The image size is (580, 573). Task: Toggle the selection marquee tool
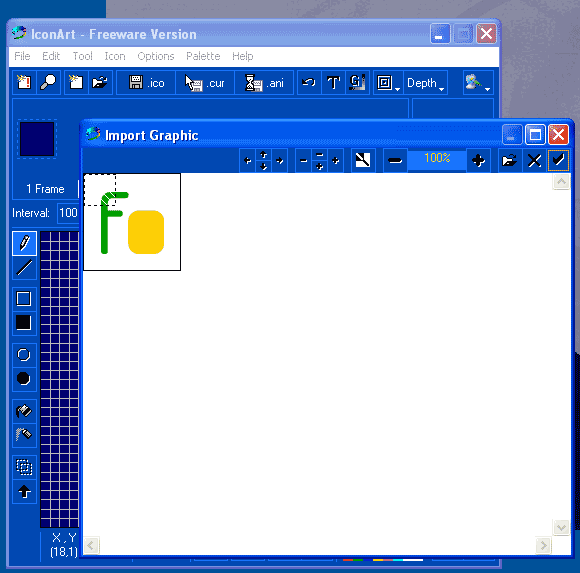(24, 467)
